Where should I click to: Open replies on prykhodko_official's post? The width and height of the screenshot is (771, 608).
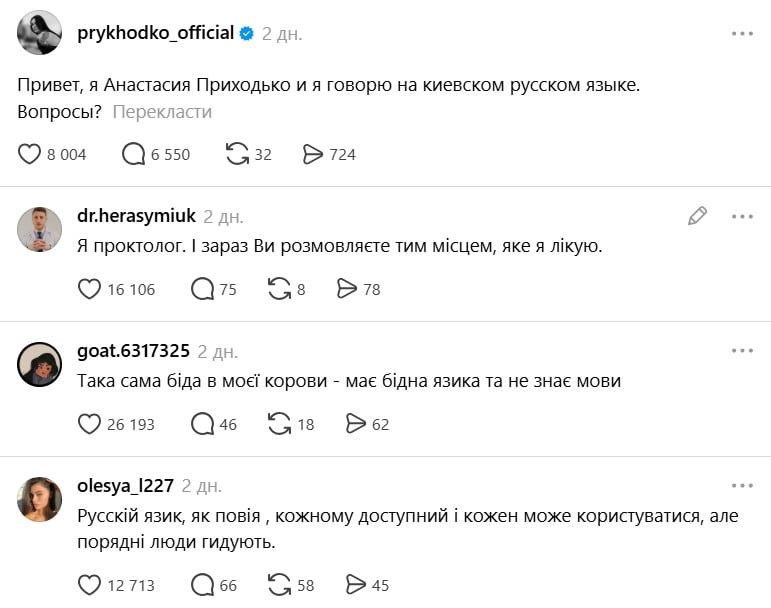coord(133,154)
